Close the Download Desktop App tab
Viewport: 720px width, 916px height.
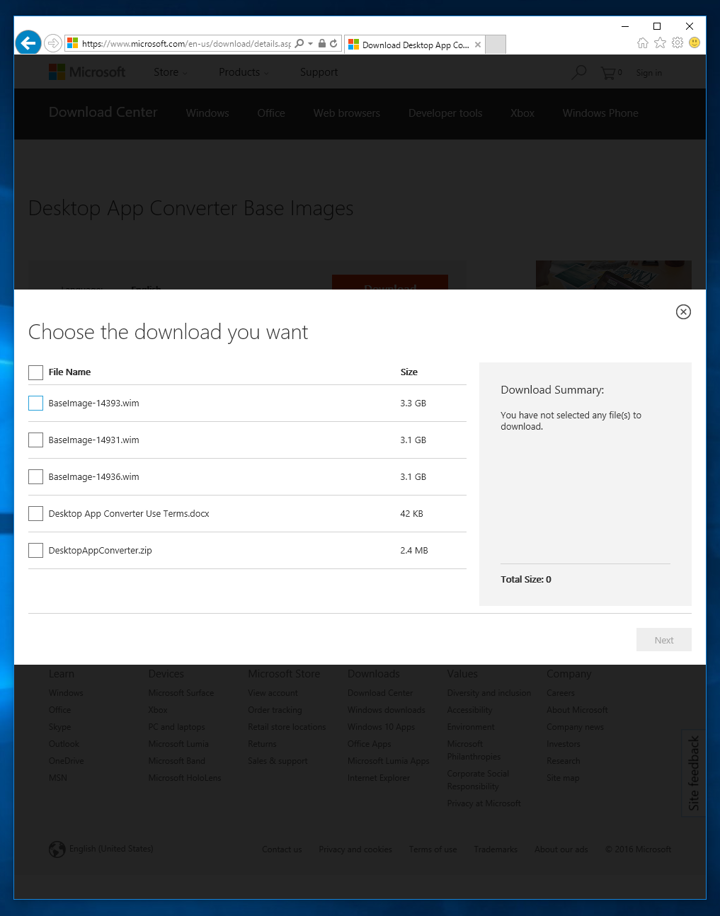(x=477, y=44)
